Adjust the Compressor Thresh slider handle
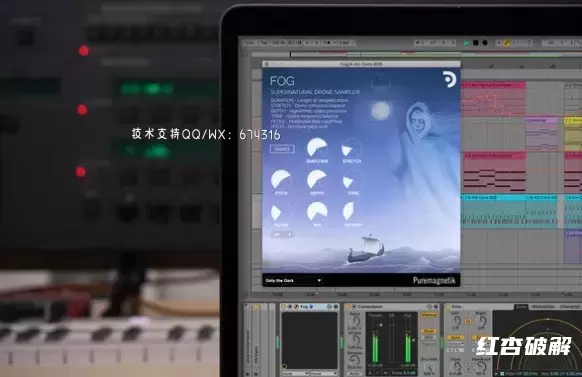Screen dimensions: 582x377 [x=380, y=325]
